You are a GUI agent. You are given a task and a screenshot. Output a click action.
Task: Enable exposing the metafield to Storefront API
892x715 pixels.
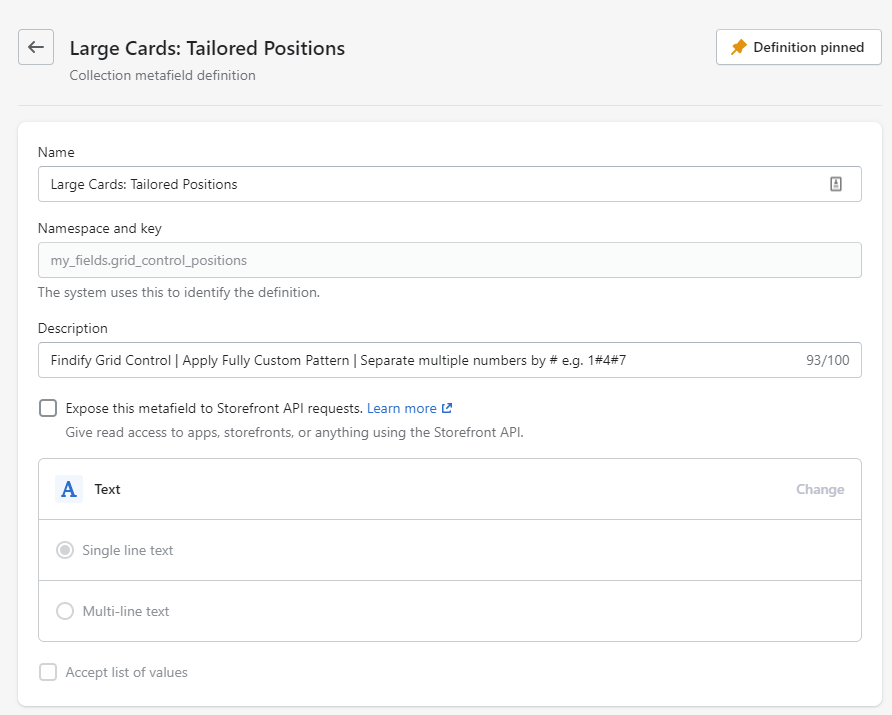pos(48,407)
